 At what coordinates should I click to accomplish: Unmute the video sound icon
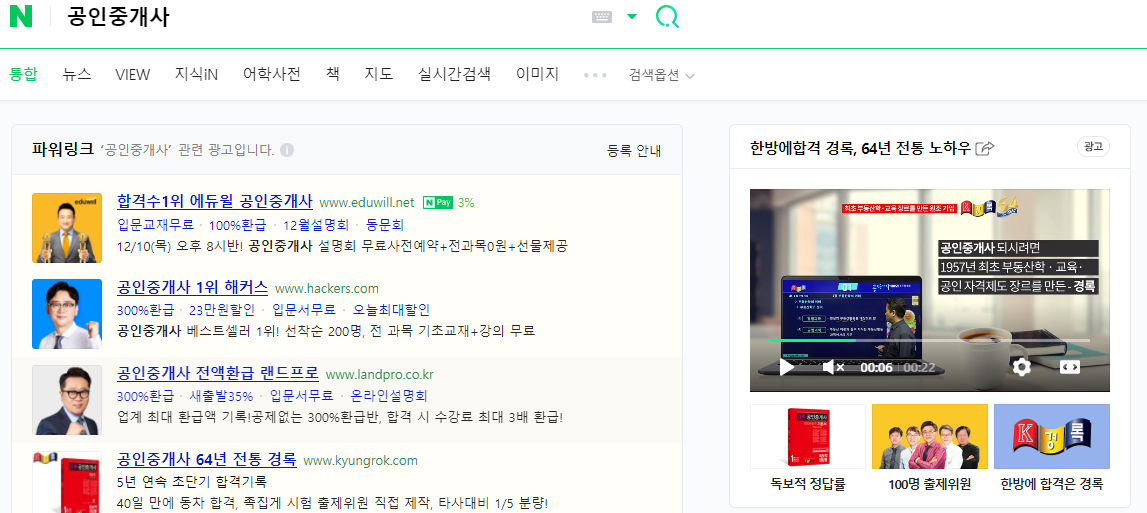pyautogui.click(x=833, y=367)
